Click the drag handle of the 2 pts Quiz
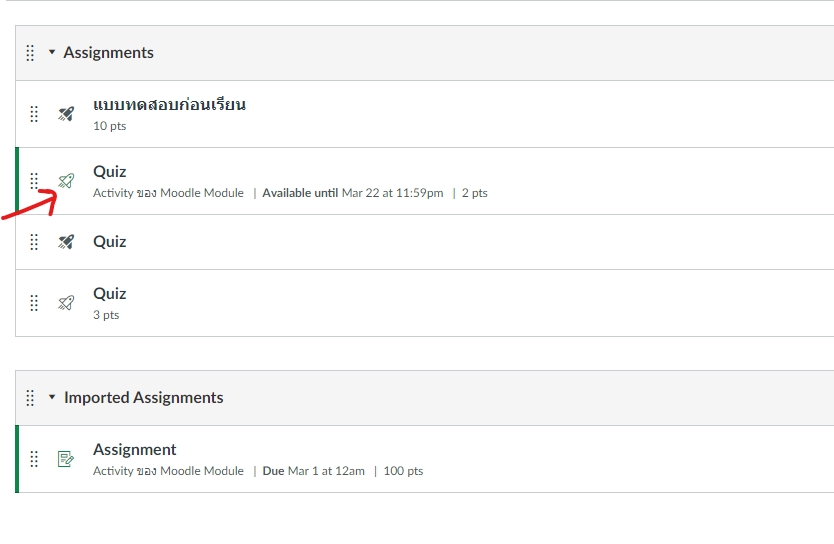This screenshot has width=834, height=544. 34,181
